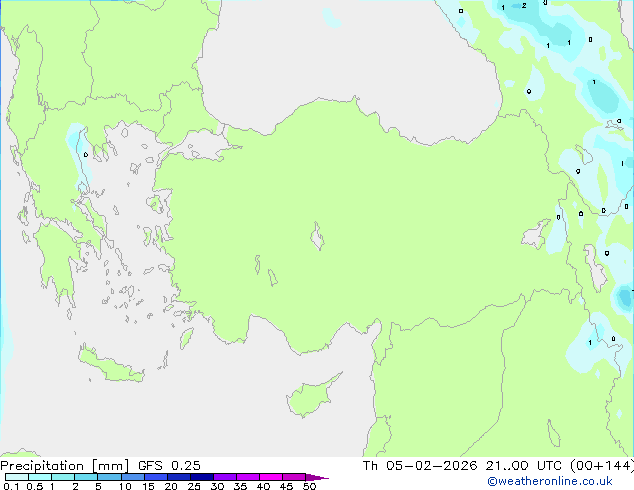Viewport: 634px width, 490px height.
Task: Click the 0.1–0.5 mm legend color swatch
Action: 17,477
